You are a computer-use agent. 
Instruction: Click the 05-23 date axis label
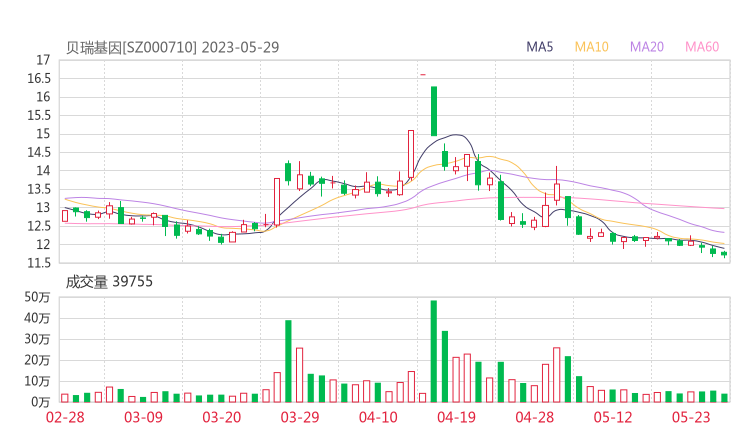coord(691,417)
